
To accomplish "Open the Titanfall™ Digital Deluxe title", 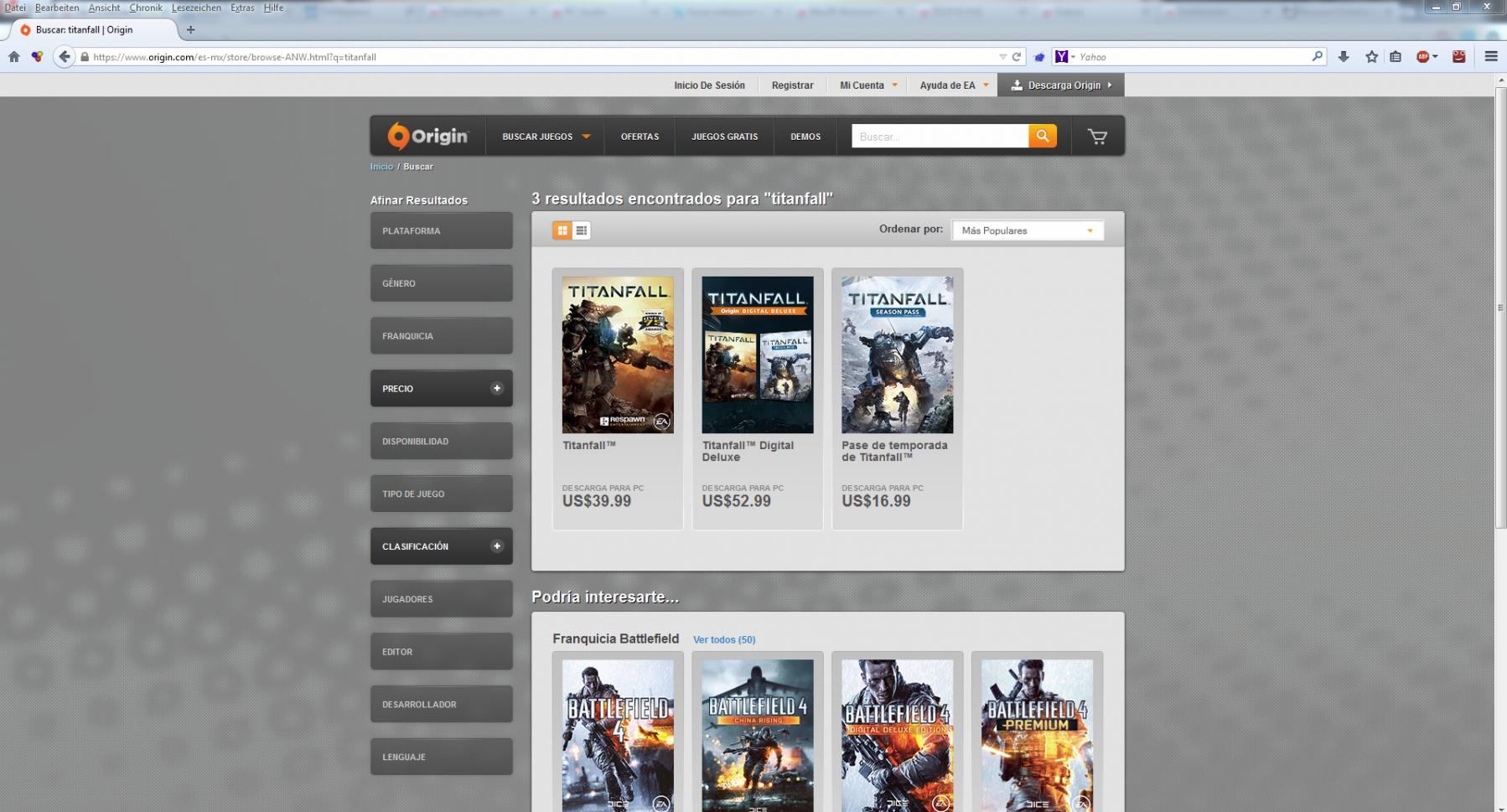I will point(748,451).
